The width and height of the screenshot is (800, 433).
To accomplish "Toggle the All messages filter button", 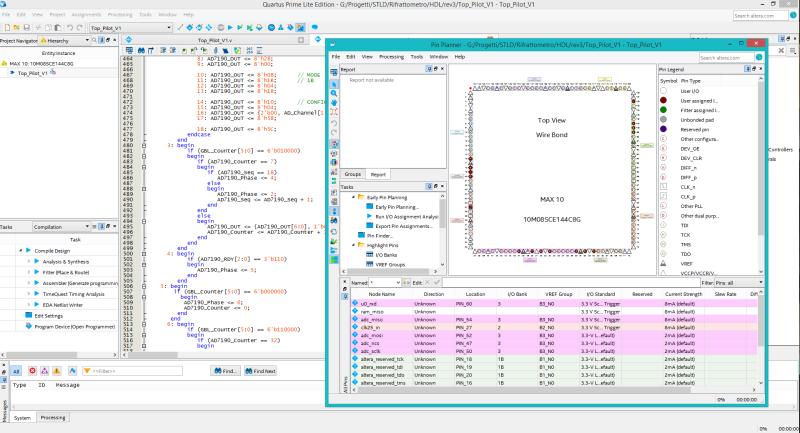I will [16, 371].
